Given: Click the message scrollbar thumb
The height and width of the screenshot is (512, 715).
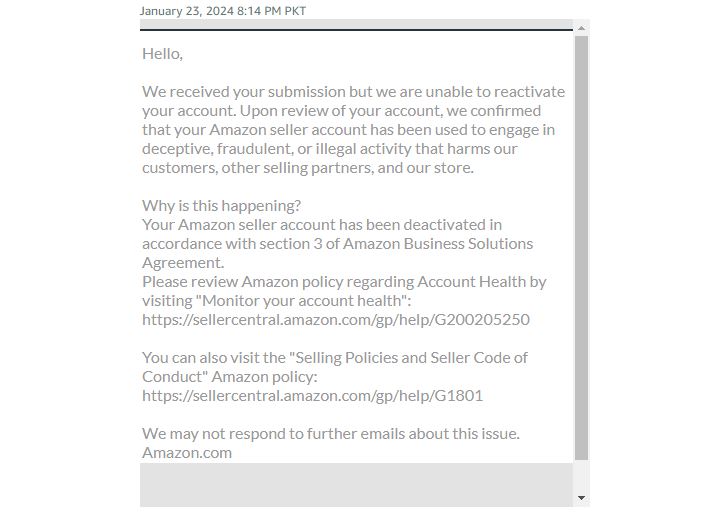Looking at the screenshot, I should [581, 248].
